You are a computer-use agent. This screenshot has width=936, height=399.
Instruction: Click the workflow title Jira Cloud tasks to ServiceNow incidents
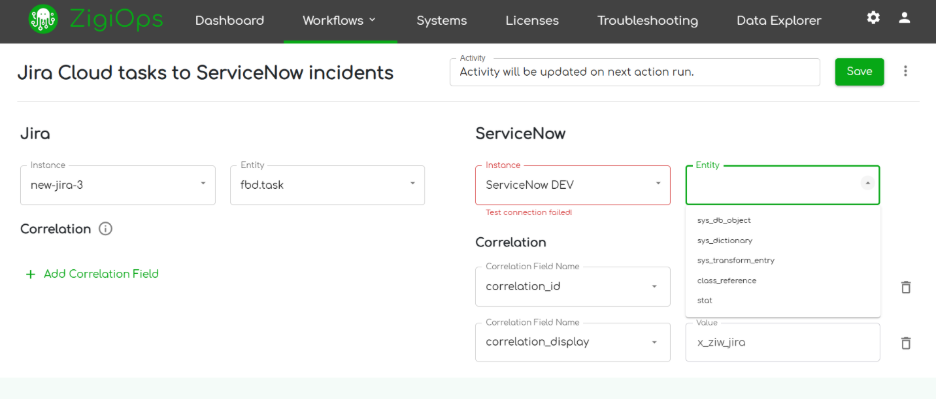click(x=206, y=73)
